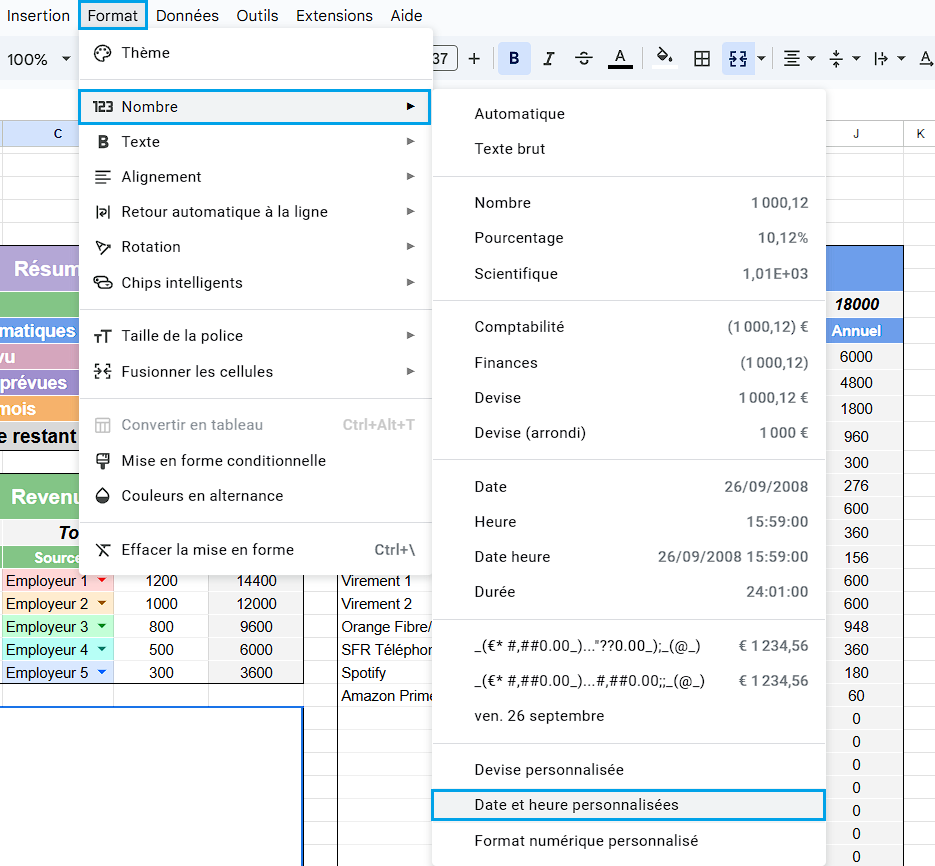Open the Thème option in Format menu
Screen dimensions: 935x866
pos(146,53)
